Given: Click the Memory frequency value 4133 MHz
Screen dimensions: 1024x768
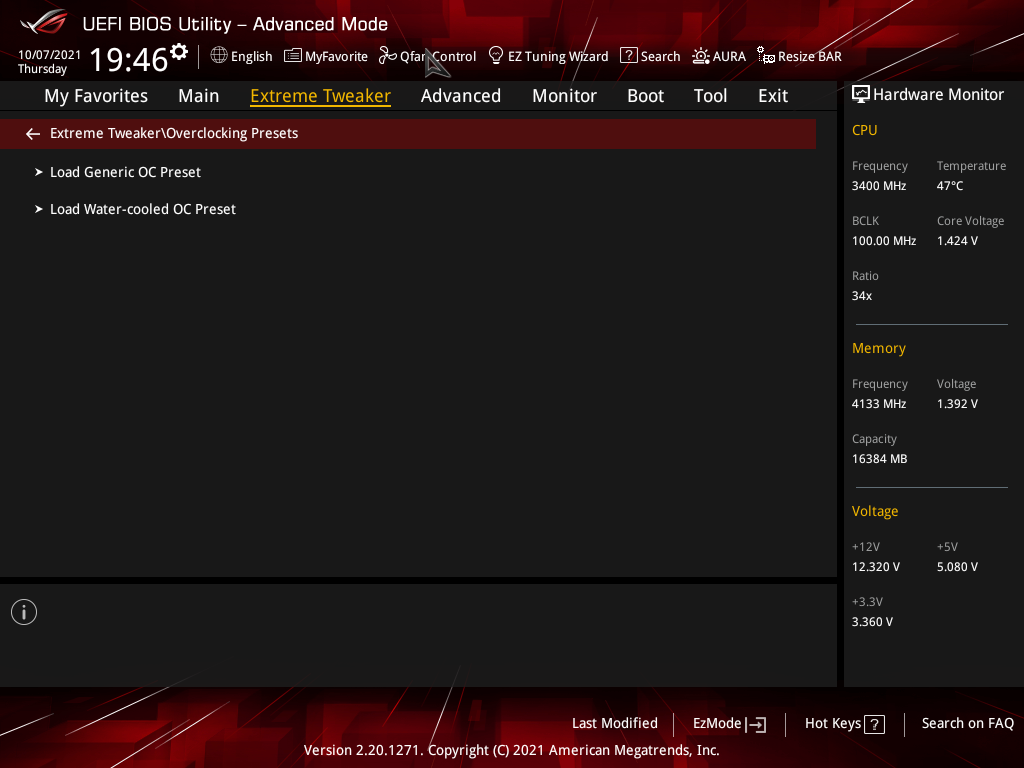Looking at the screenshot, I should pos(879,404).
